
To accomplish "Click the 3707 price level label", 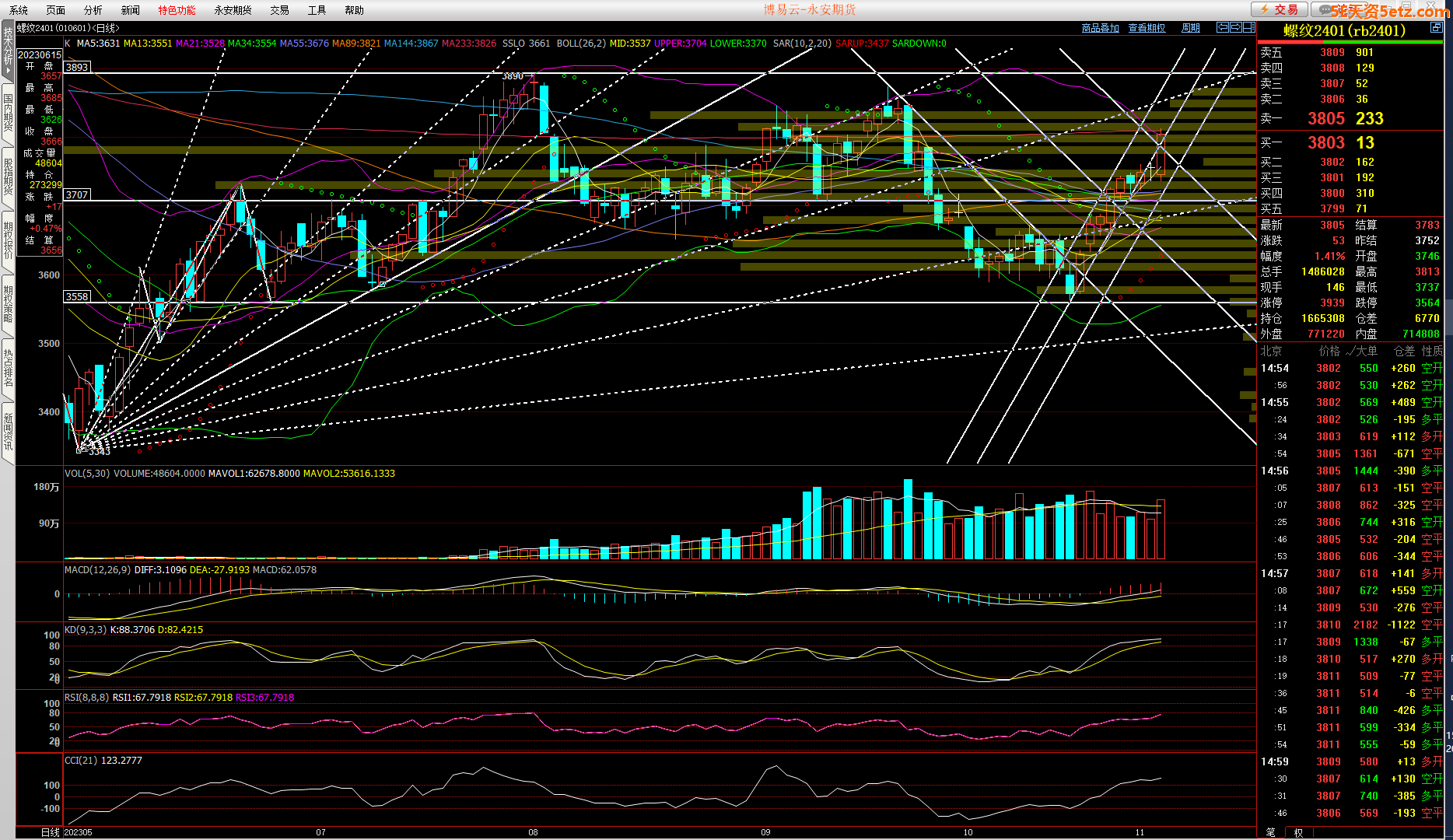I will tap(77, 195).
